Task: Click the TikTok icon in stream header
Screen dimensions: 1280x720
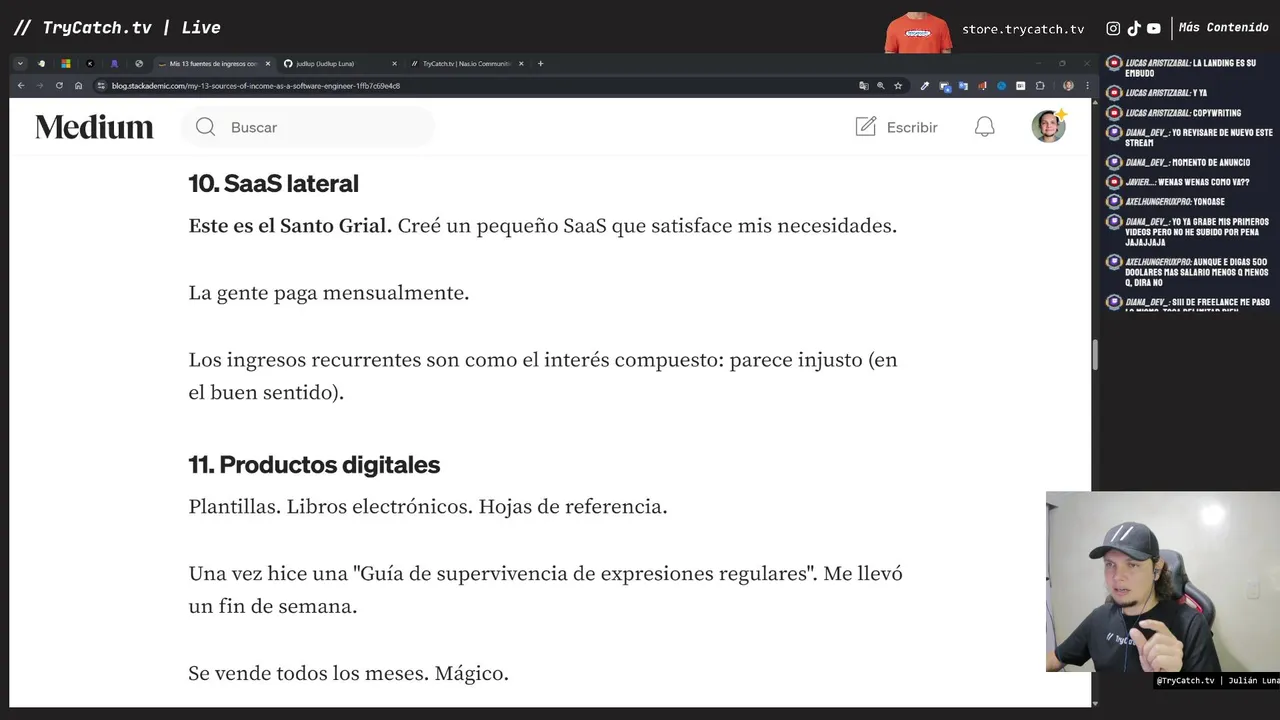Action: click(x=1133, y=29)
